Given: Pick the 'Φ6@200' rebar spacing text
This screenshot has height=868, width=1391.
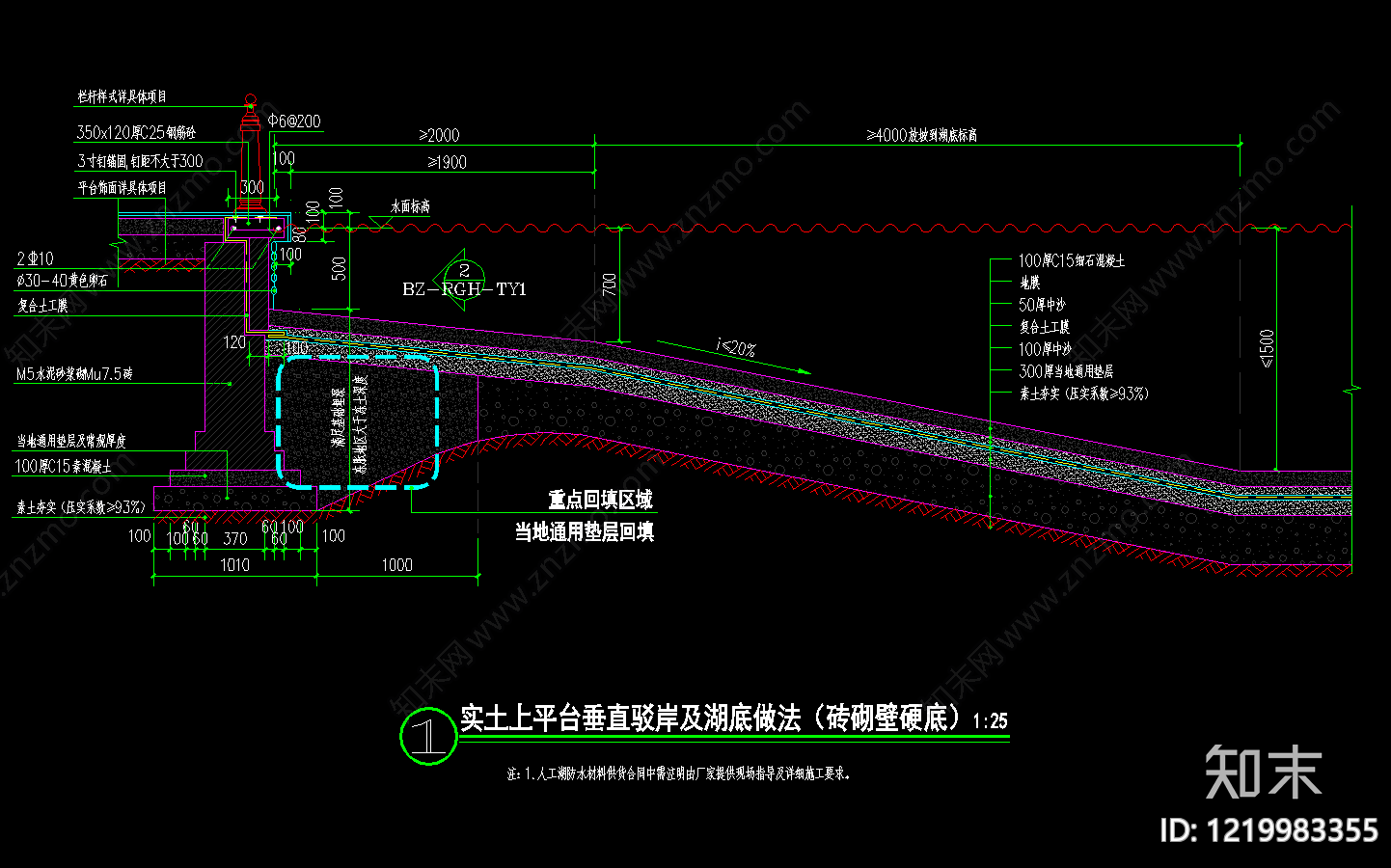Looking at the screenshot, I should pos(294,121).
